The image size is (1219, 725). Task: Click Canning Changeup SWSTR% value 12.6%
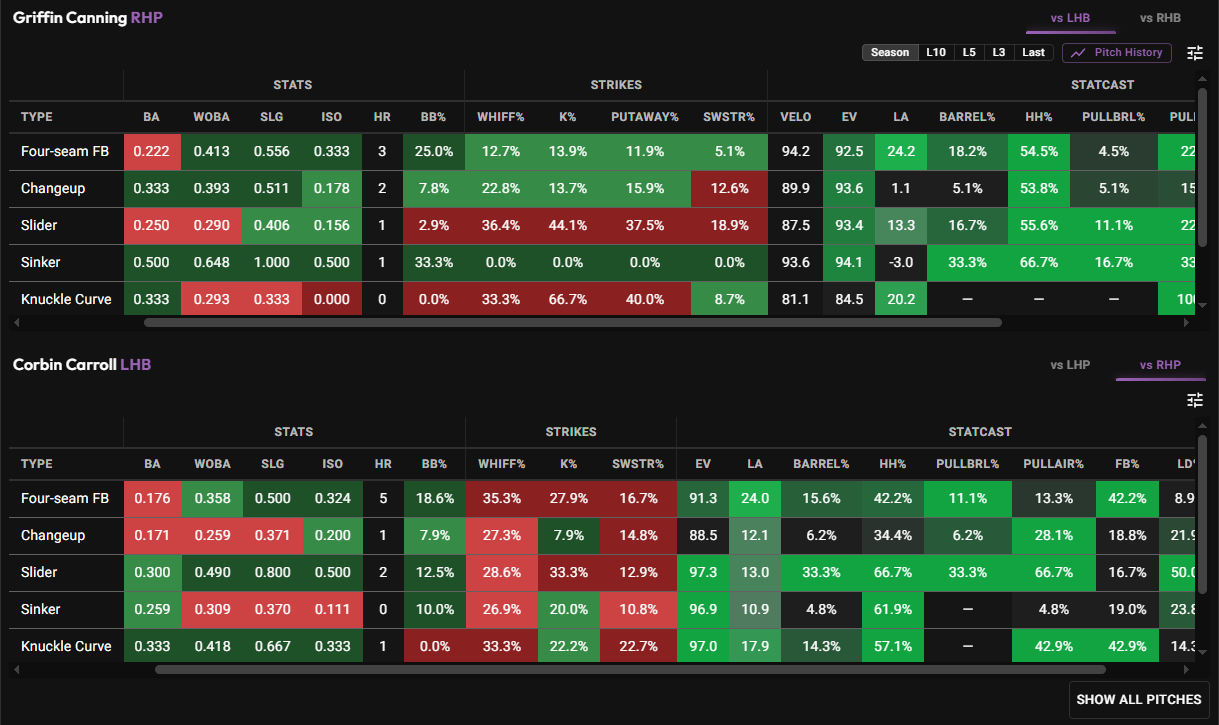(729, 188)
